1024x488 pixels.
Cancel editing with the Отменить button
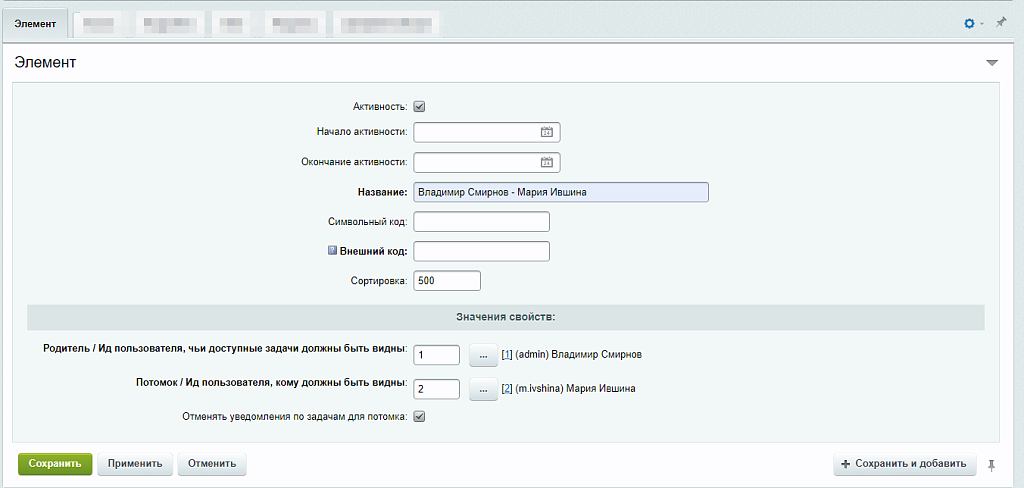[x=211, y=464]
